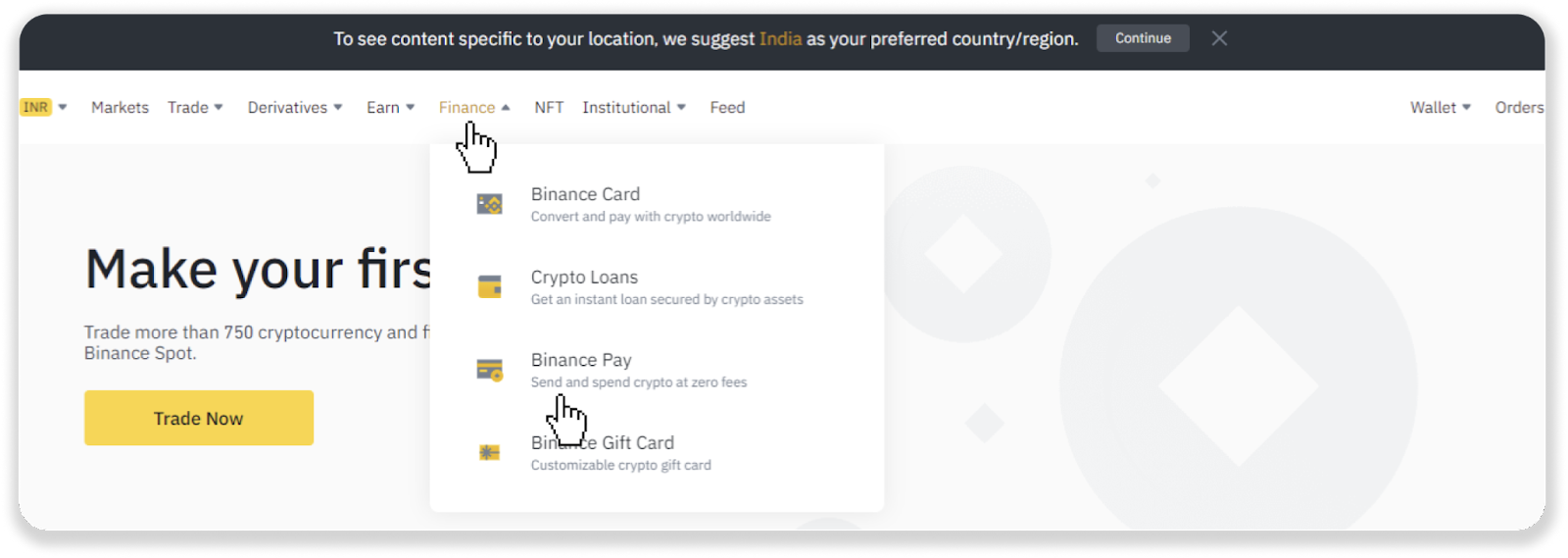Open the Wallet dropdown

pyautogui.click(x=1441, y=107)
